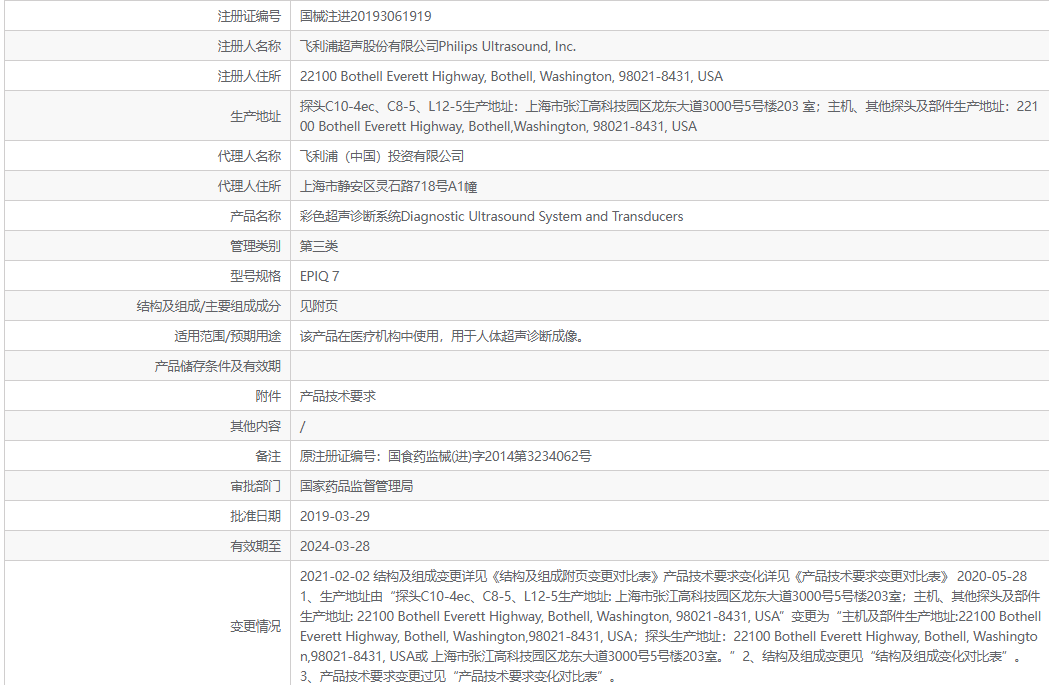
Task: Select approval department 国家药品监督管理局
Action: click(x=357, y=486)
